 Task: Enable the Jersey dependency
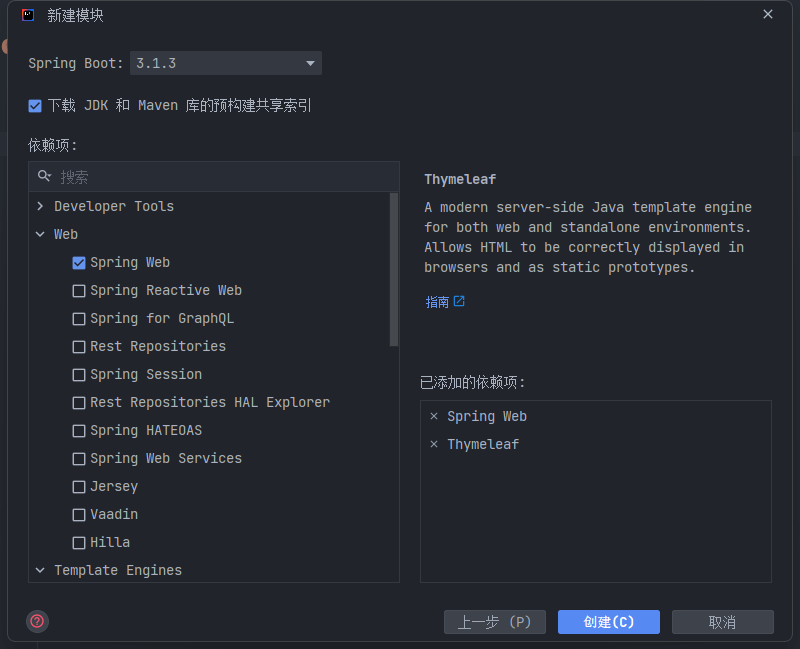tap(79, 487)
